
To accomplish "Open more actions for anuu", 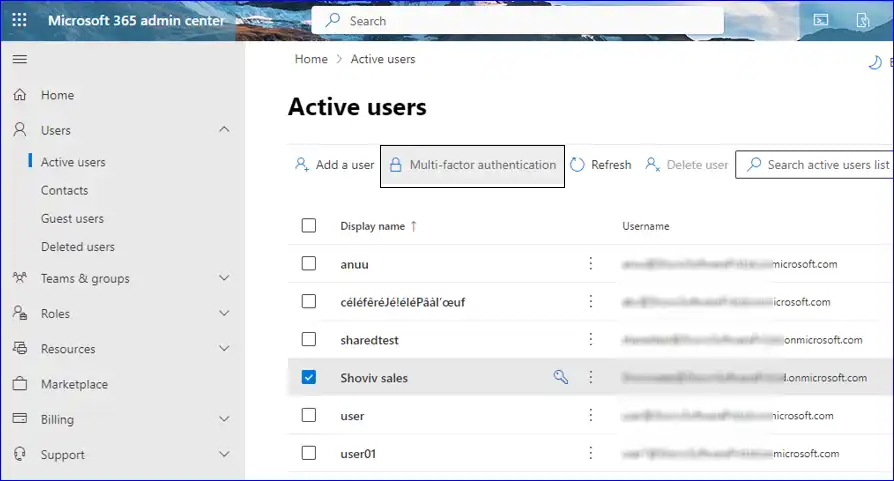I will click(591, 263).
